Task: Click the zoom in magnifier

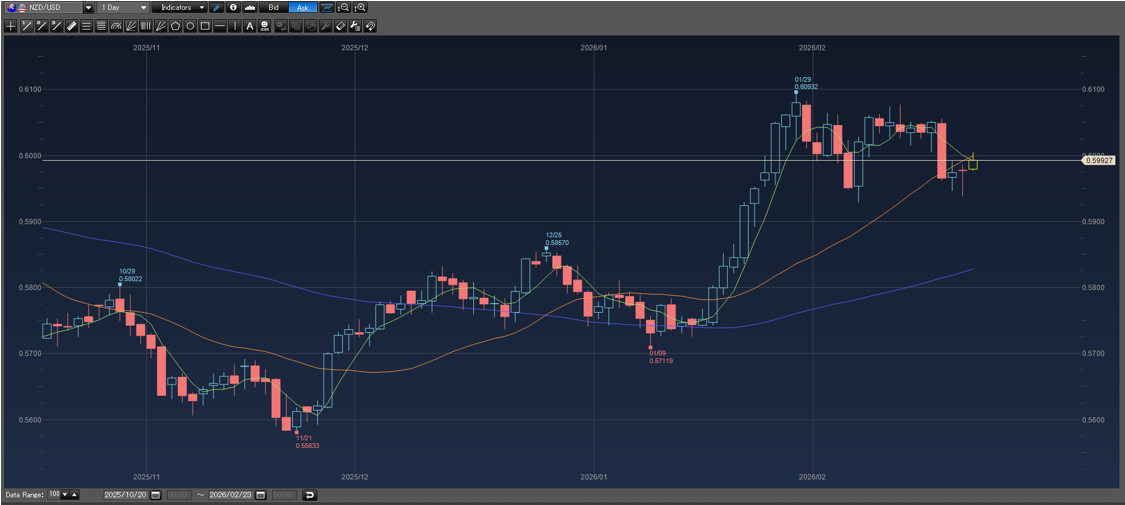Action: click(x=361, y=7)
